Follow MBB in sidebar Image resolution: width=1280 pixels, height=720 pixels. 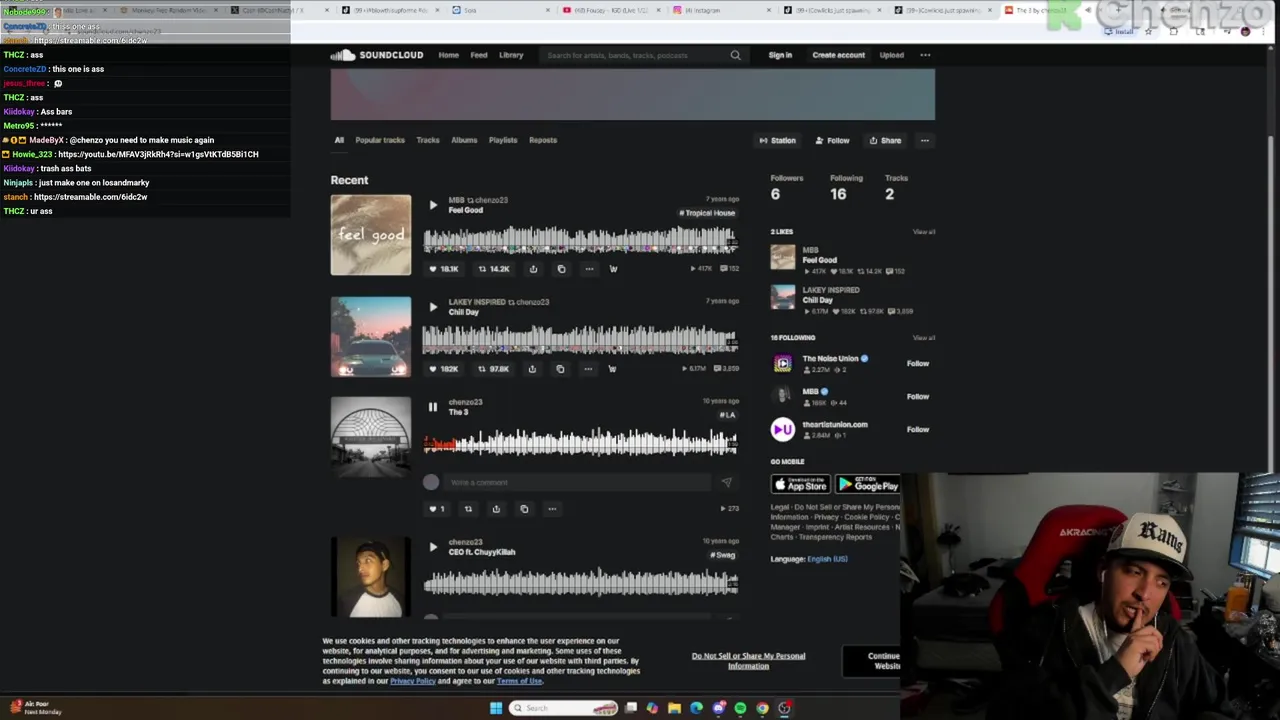918,397
